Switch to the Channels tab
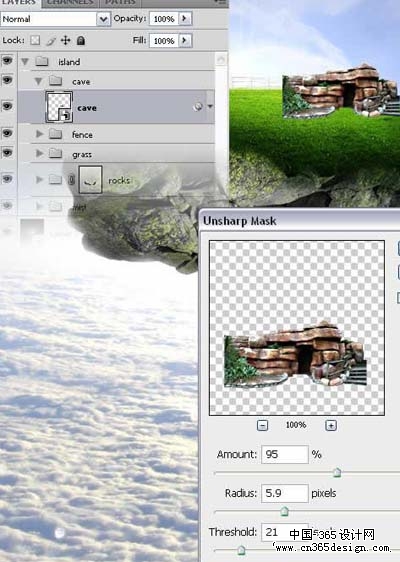Viewport: 400px width, 562px height. click(70, 3)
